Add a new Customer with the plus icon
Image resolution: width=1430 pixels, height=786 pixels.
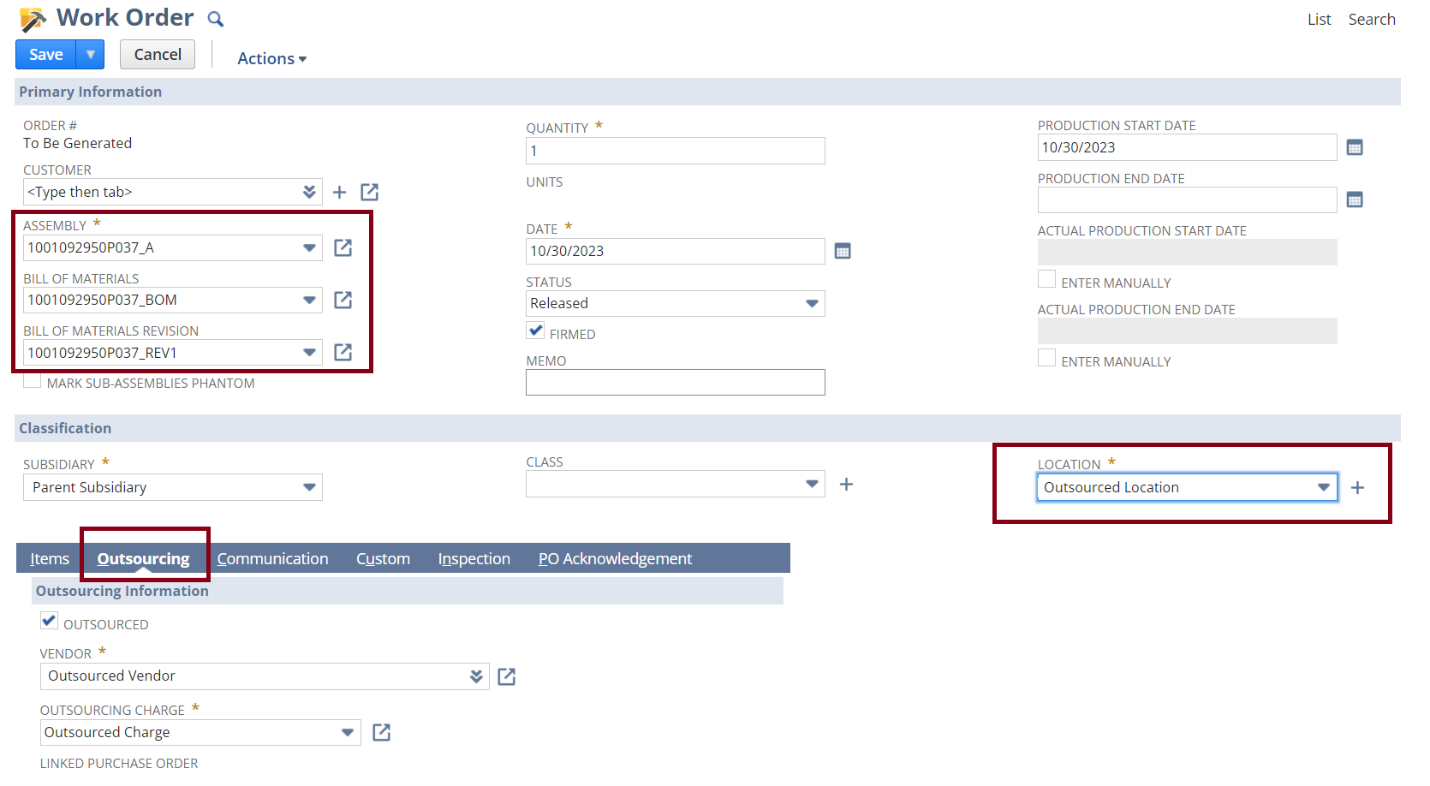click(x=340, y=191)
